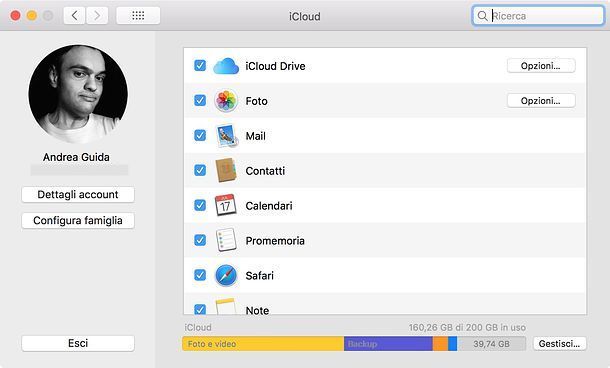Uncheck the Foto checkbox

[200, 100]
